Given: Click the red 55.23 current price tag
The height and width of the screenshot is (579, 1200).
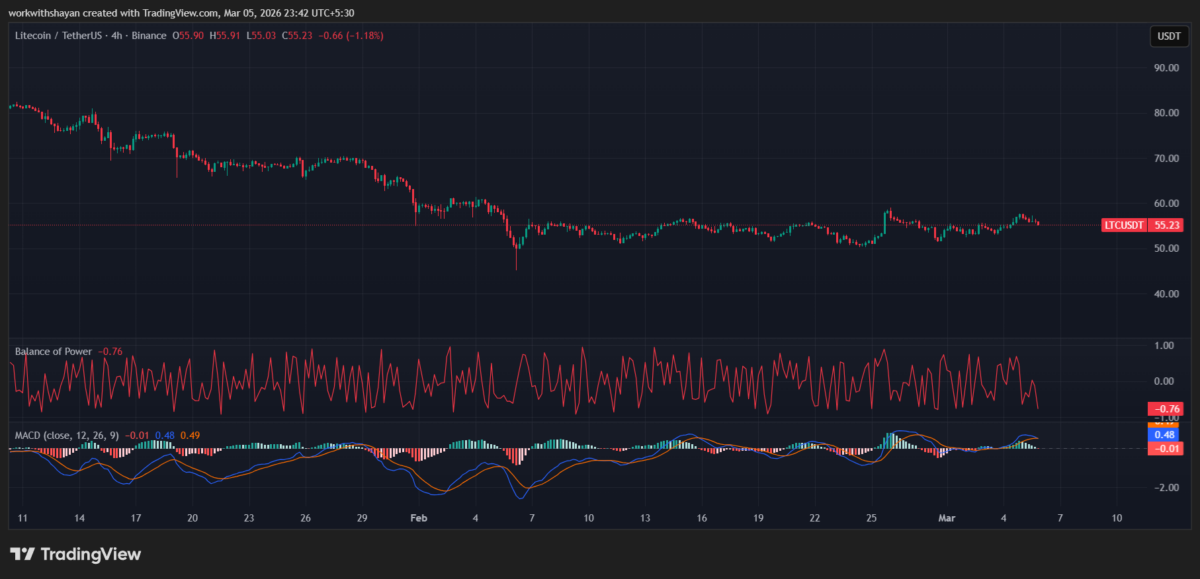Looking at the screenshot, I should [x=1167, y=225].
